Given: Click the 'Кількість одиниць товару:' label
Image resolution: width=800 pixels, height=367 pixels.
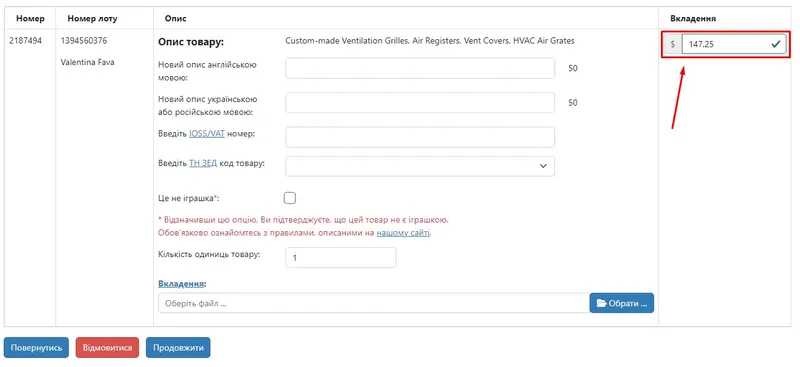Looking at the screenshot, I should [x=209, y=254].
